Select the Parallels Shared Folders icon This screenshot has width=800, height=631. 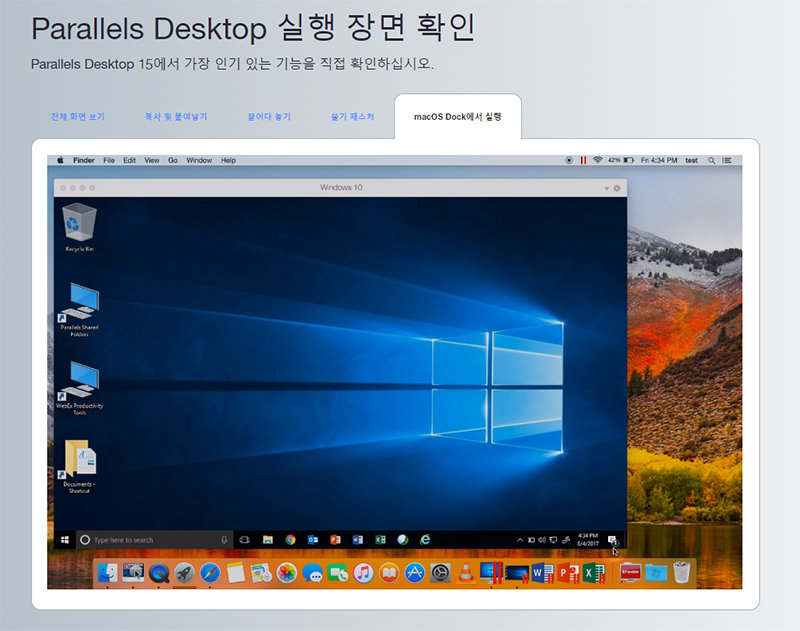tap(79, 309)
